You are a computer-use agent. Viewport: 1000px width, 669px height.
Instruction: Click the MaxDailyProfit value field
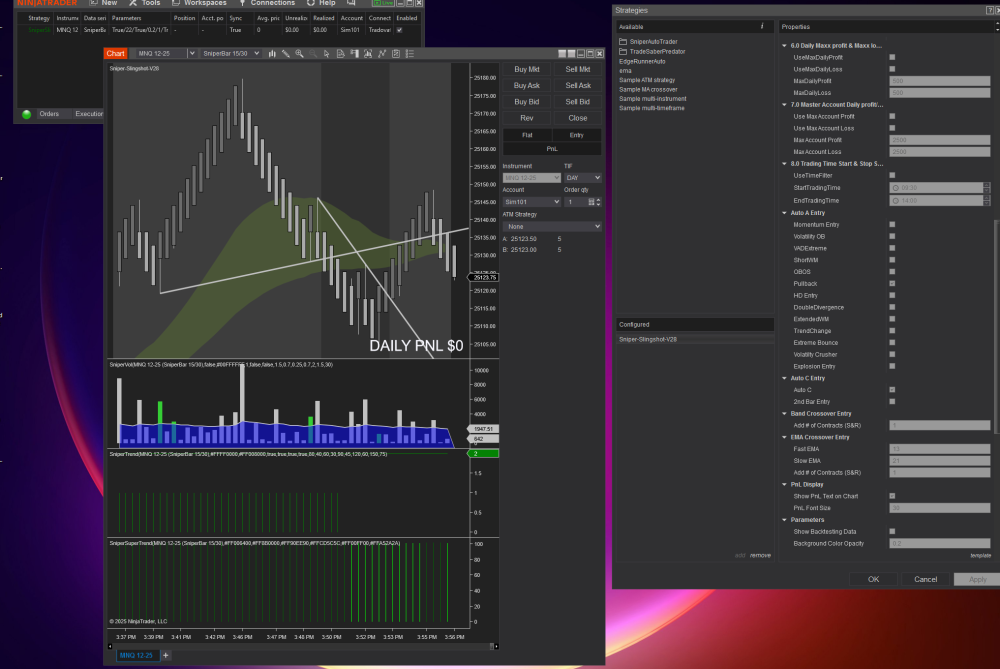935,81
